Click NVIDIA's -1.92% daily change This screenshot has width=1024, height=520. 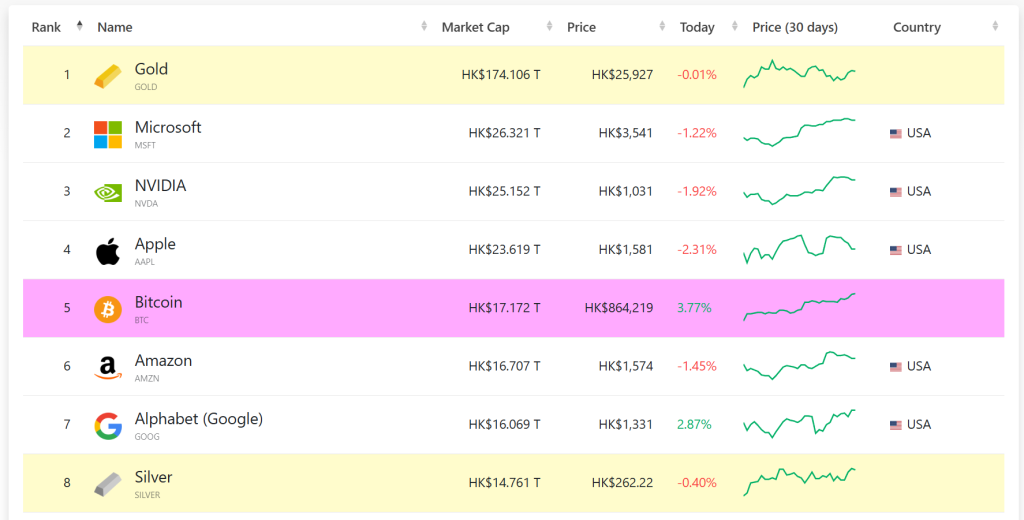click(697, 191)
